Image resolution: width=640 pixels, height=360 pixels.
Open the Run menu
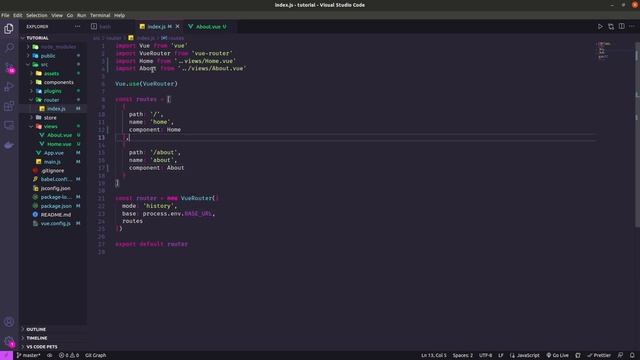82,16
